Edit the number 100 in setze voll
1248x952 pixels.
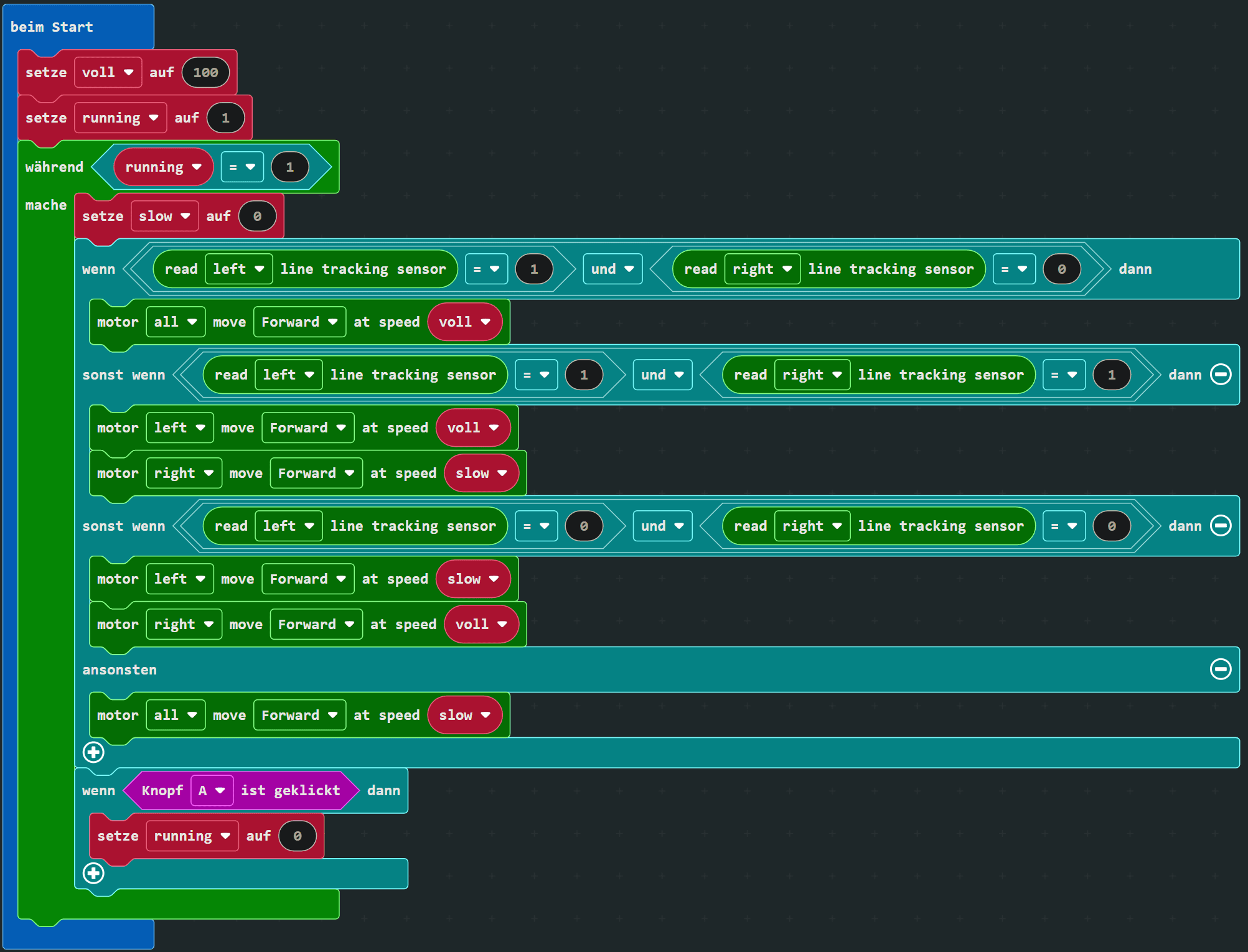point(205,72)
